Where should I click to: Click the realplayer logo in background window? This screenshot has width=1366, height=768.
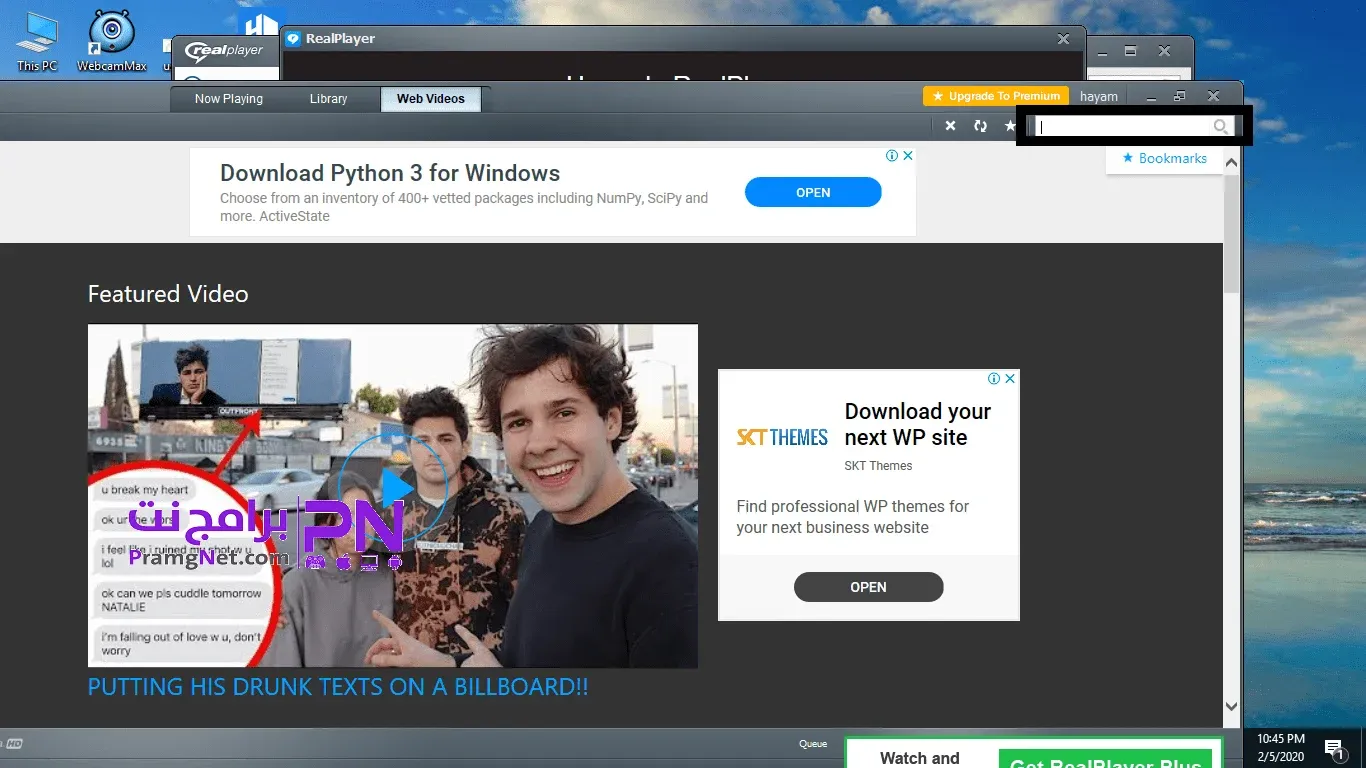click(x=224, y=50)
